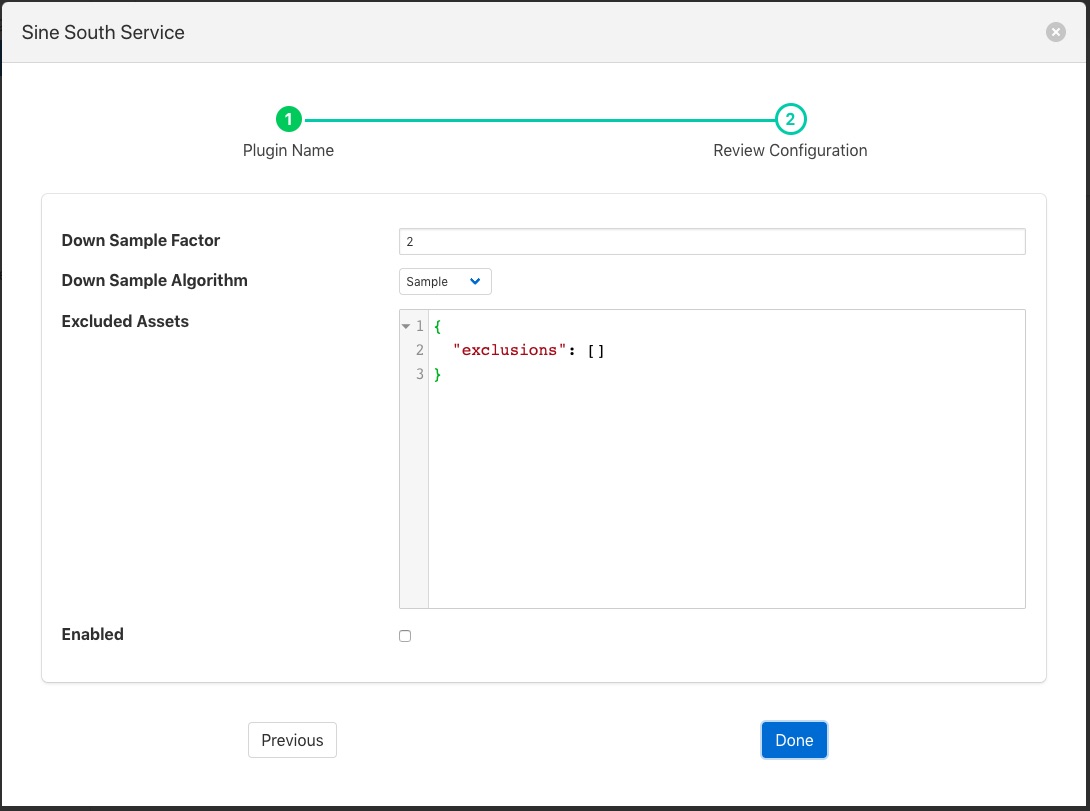Image resolution: width=1090 pixels, height=811 pixels.
Task: Open the Down Sample Algorithm dropdown
Action: (445, 282)
